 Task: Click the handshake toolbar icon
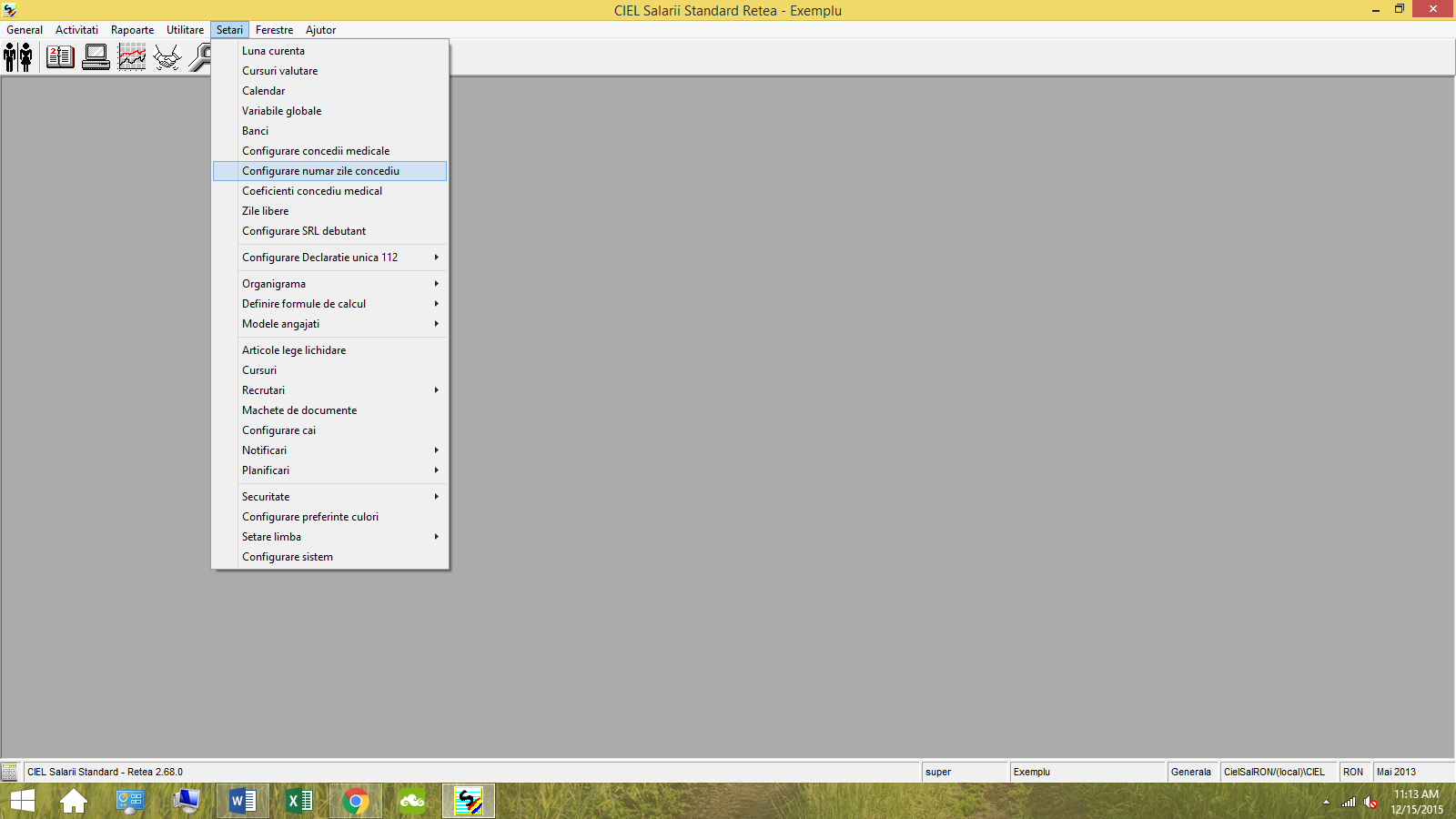(167, 57)
